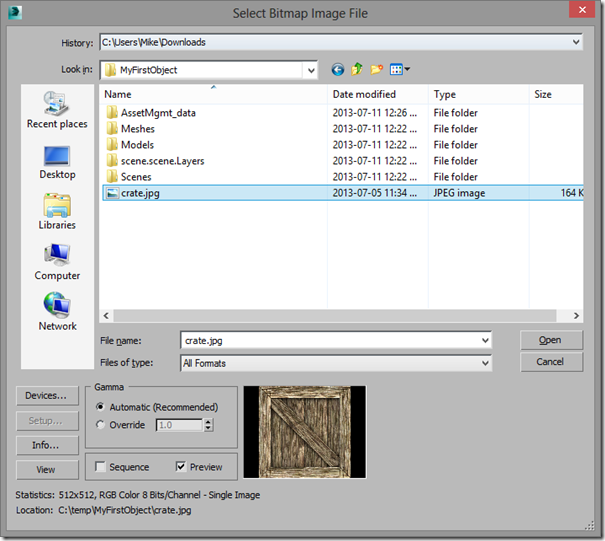This screenshot has width=605, height=541.
Task: Click the Back navigation arrow icon
Action: 338,70
